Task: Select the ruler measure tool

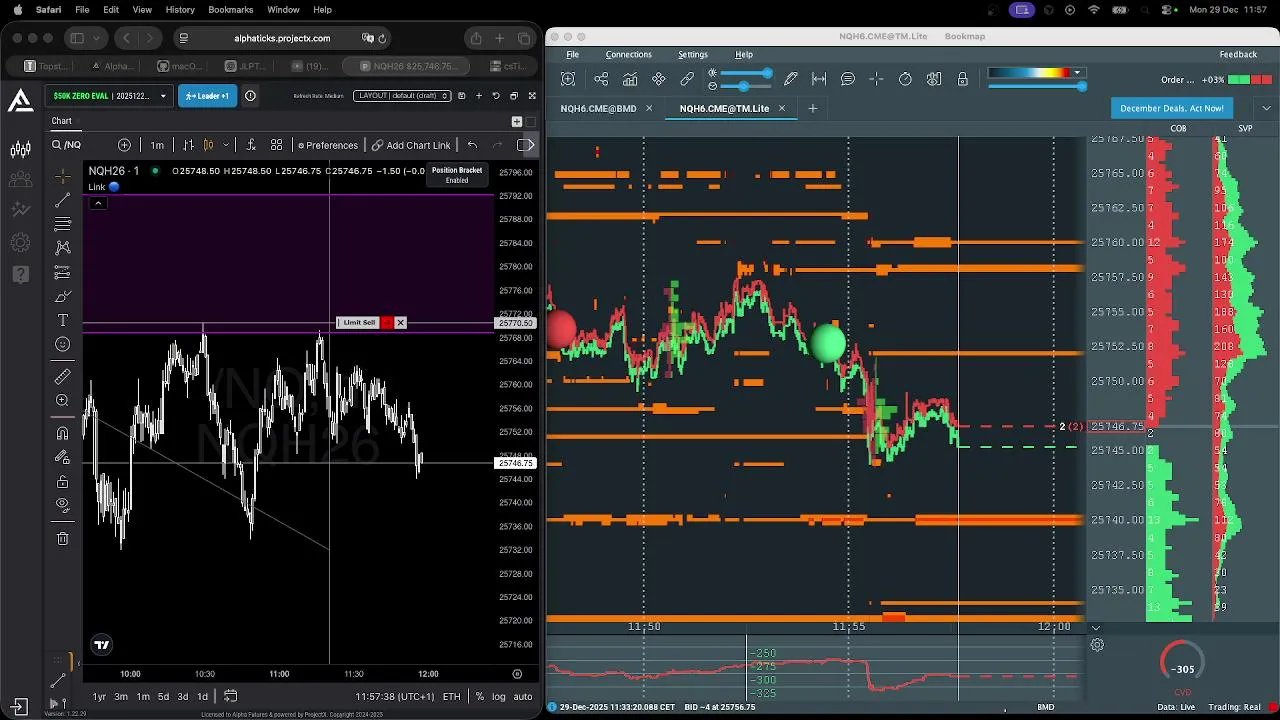Action: pos(62,376)
